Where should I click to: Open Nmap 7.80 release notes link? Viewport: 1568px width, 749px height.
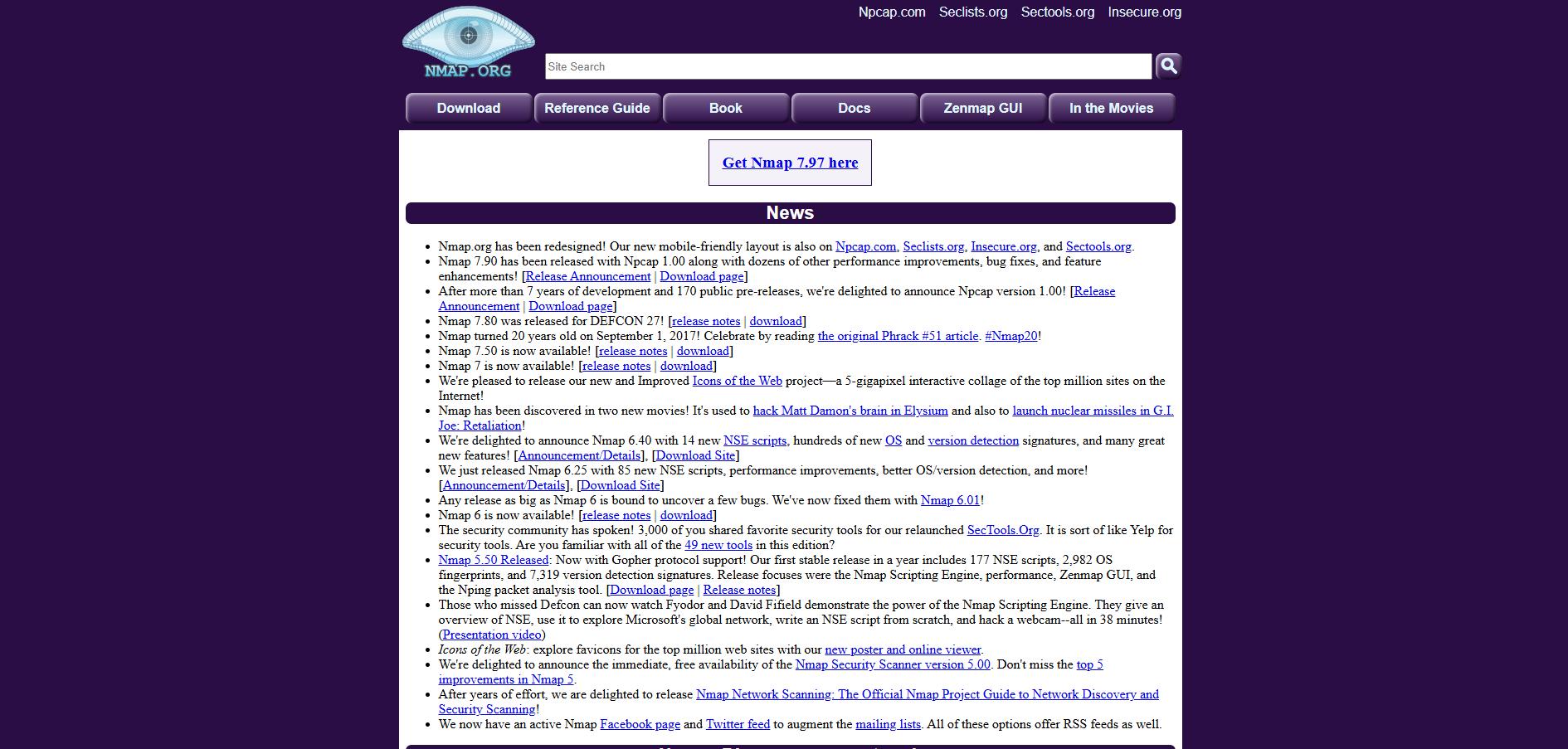pyautogui.click(x=706, y=321)
